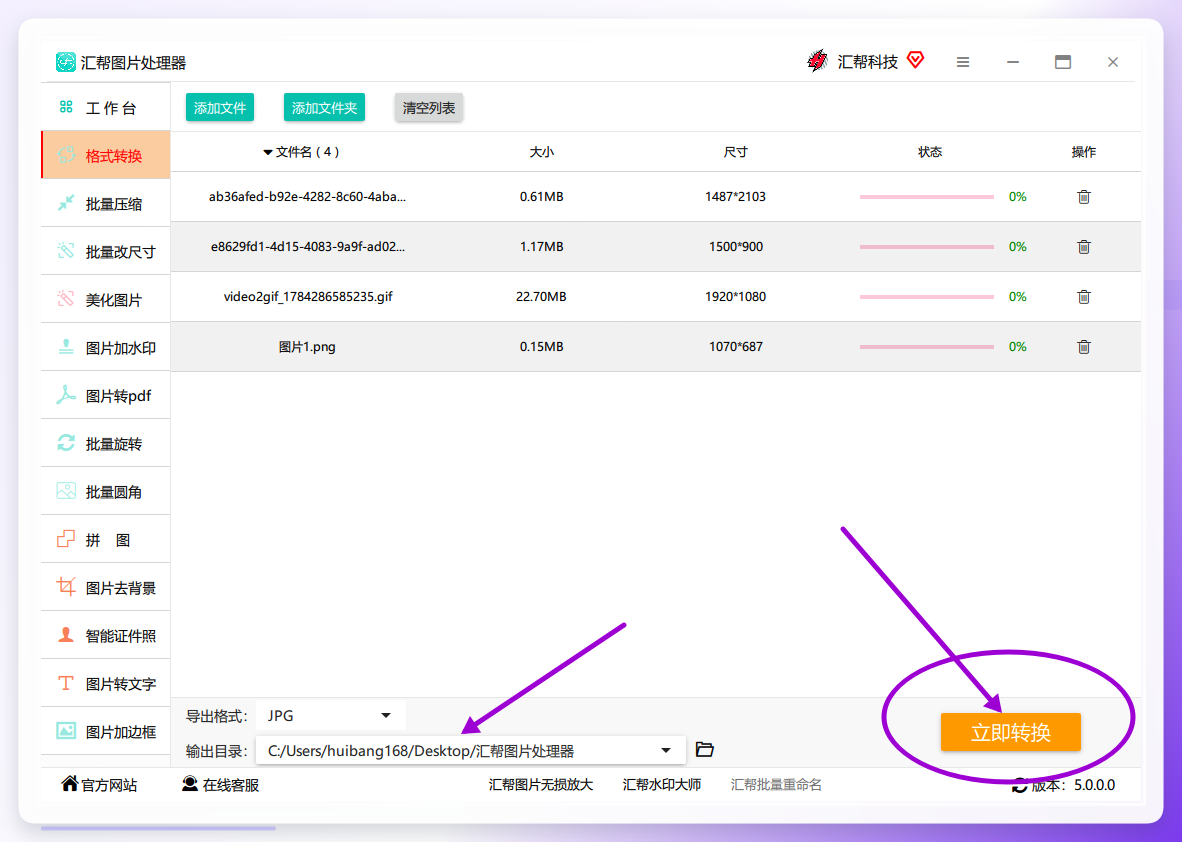Remove video2gif_1784286585235.gif using its trash icon
This screenshot has width=1182, height=842.
[x=1083, y=297]
